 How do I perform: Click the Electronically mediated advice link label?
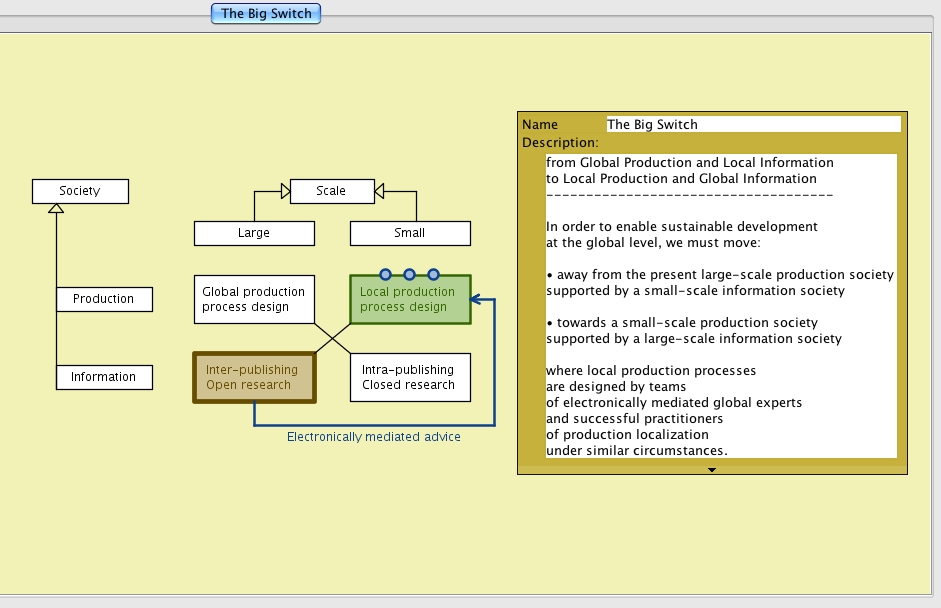click(x=374, y=437)
